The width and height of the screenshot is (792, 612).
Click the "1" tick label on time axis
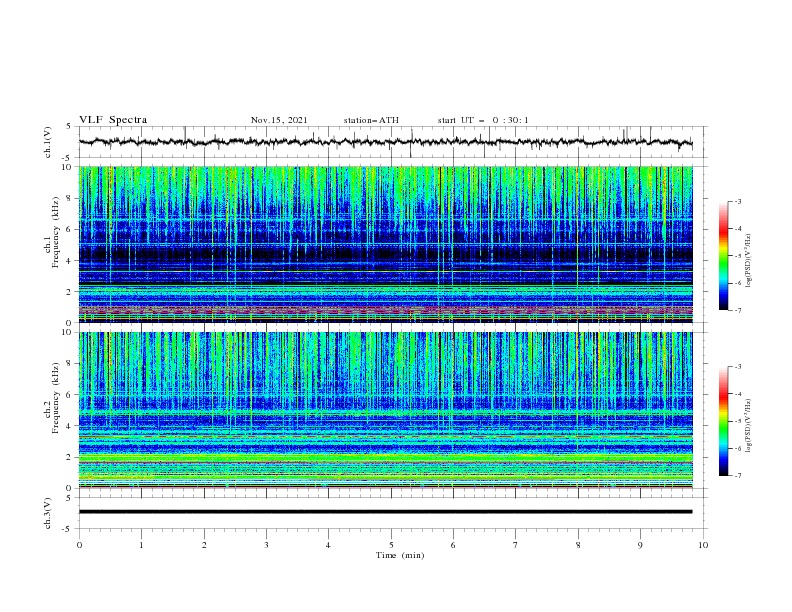point(141,545)
